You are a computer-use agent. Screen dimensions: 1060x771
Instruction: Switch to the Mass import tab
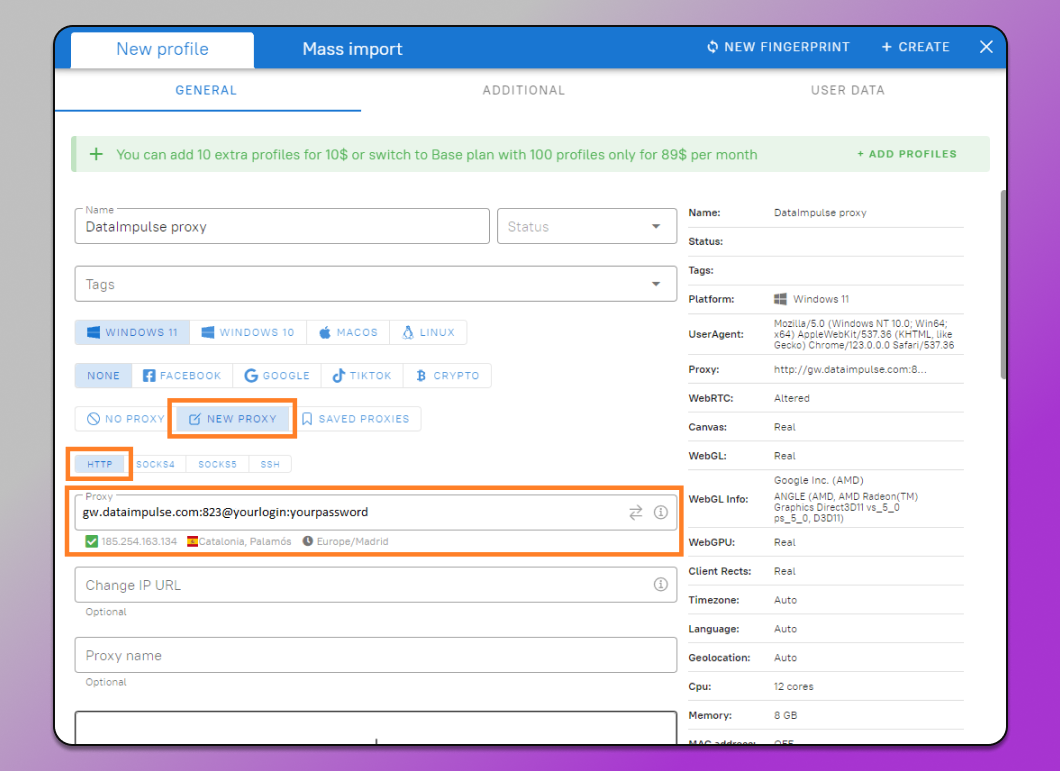click(x=352, y=49)
